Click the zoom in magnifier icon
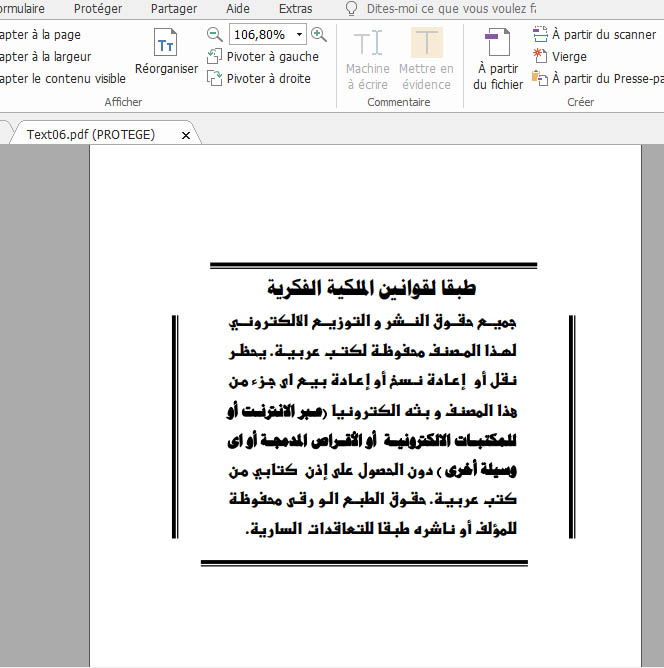The height and width of the screenshot is (668, 664). click(x=319, y=35)
